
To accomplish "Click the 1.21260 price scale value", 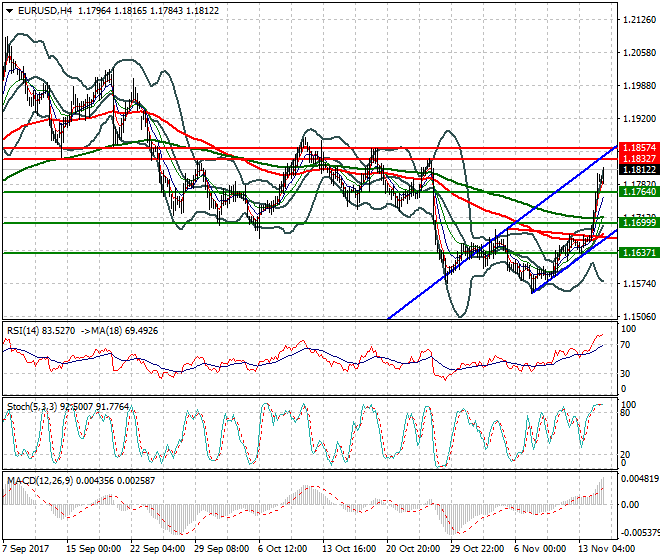I will point(639,20).
